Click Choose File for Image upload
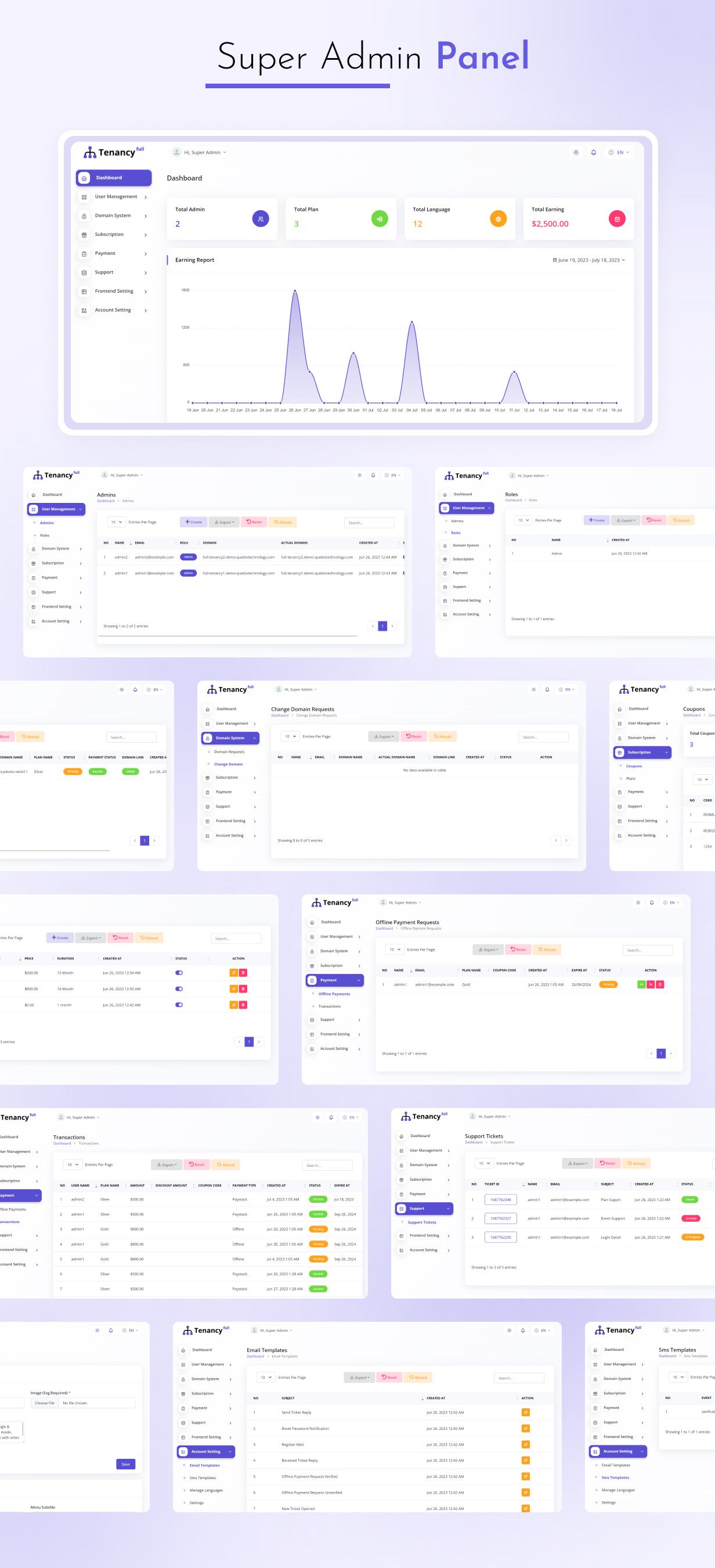The width and height of the screenshot is (715, 1568). (45, 1403)
